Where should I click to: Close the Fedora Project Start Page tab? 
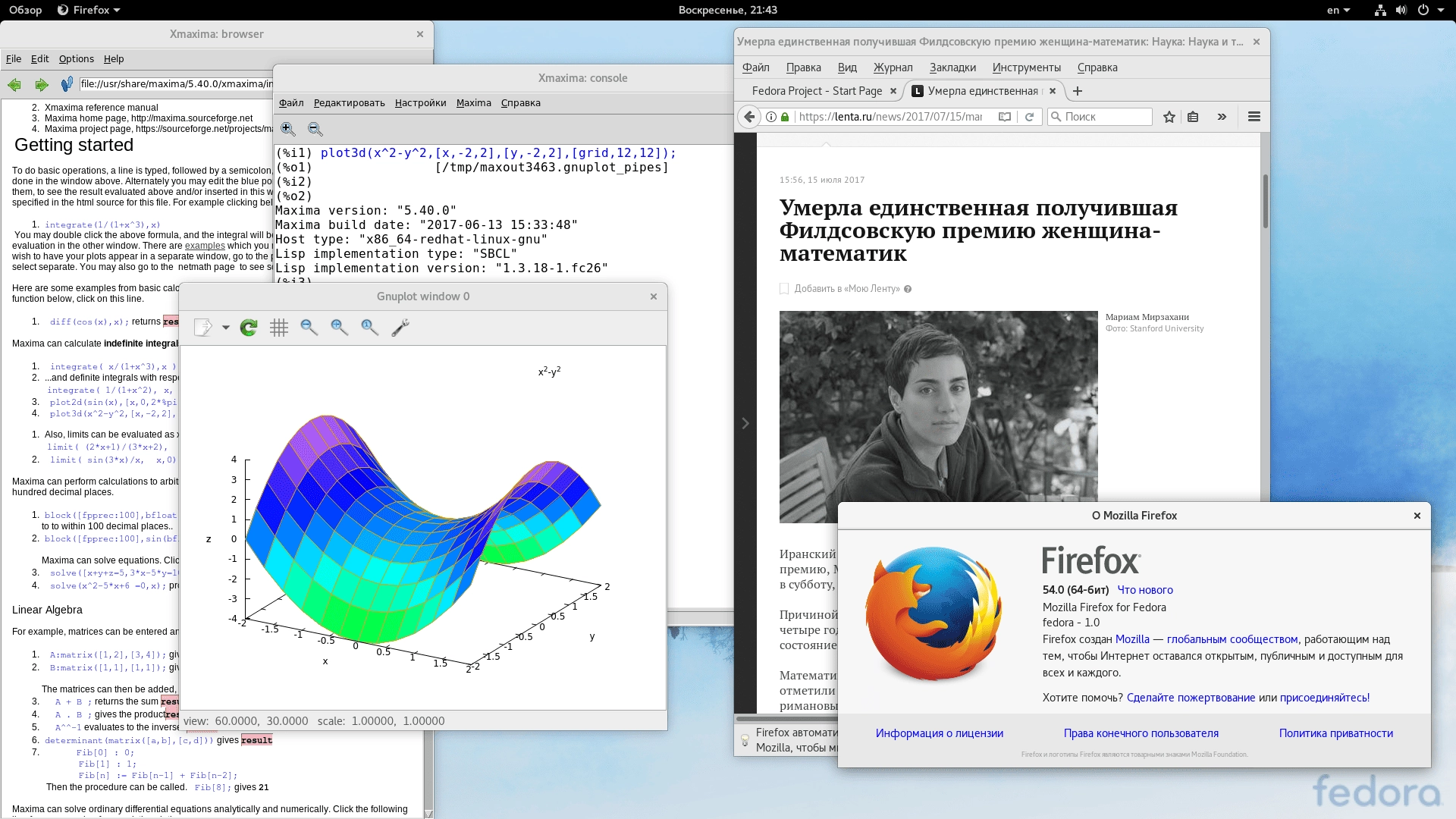click(893, 91)
